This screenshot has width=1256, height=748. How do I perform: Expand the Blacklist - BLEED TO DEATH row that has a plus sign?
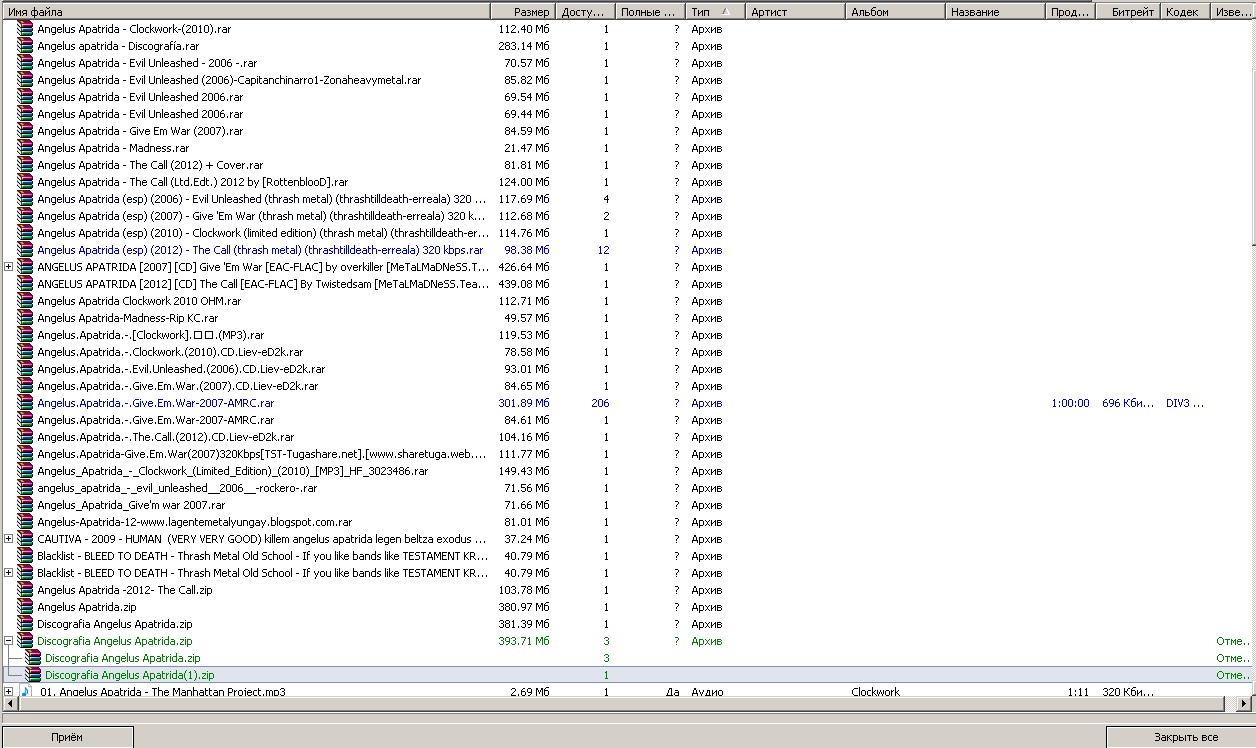click(x=9, y=573)
